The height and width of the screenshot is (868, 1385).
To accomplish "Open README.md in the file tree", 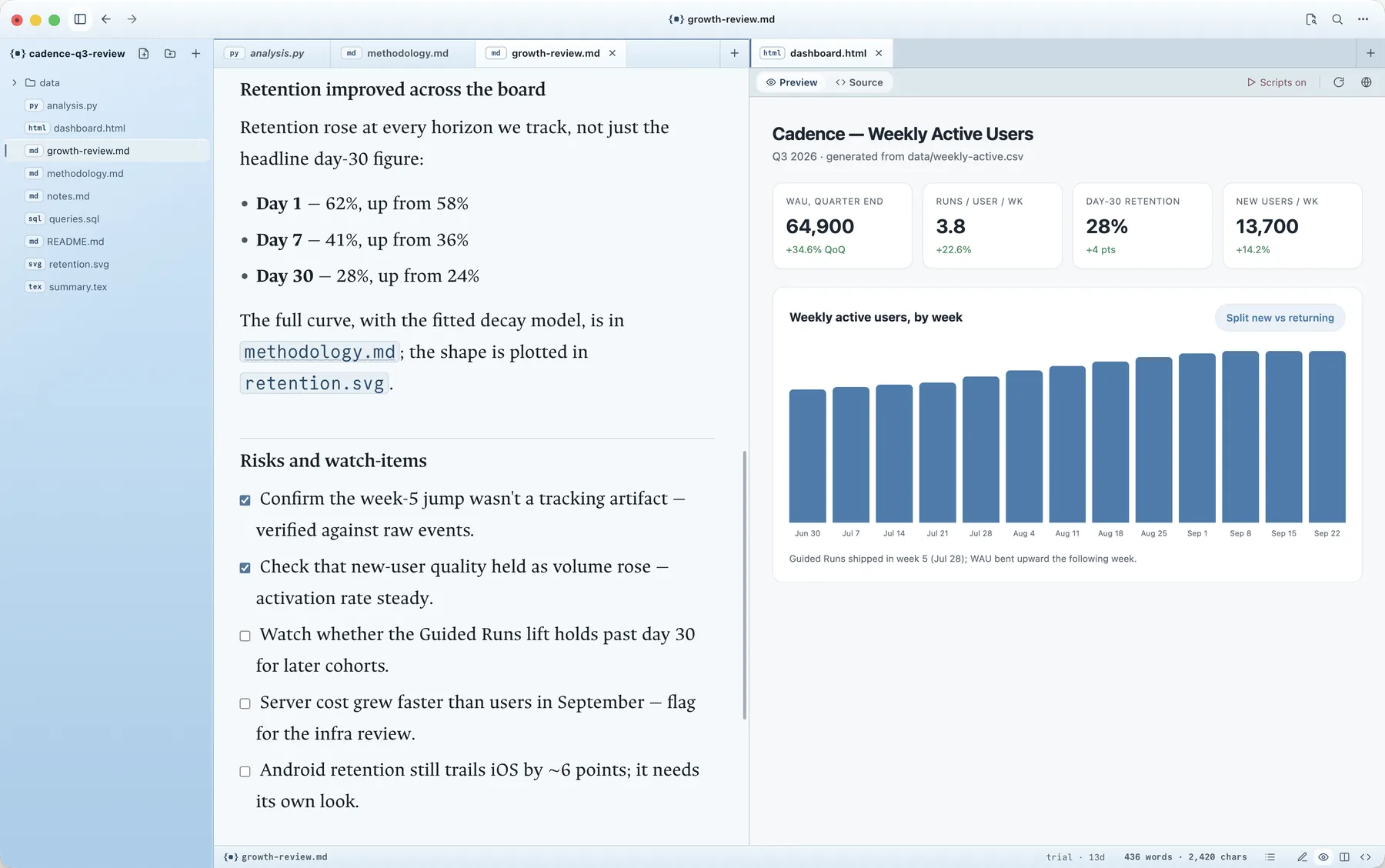I will [108, 241].
